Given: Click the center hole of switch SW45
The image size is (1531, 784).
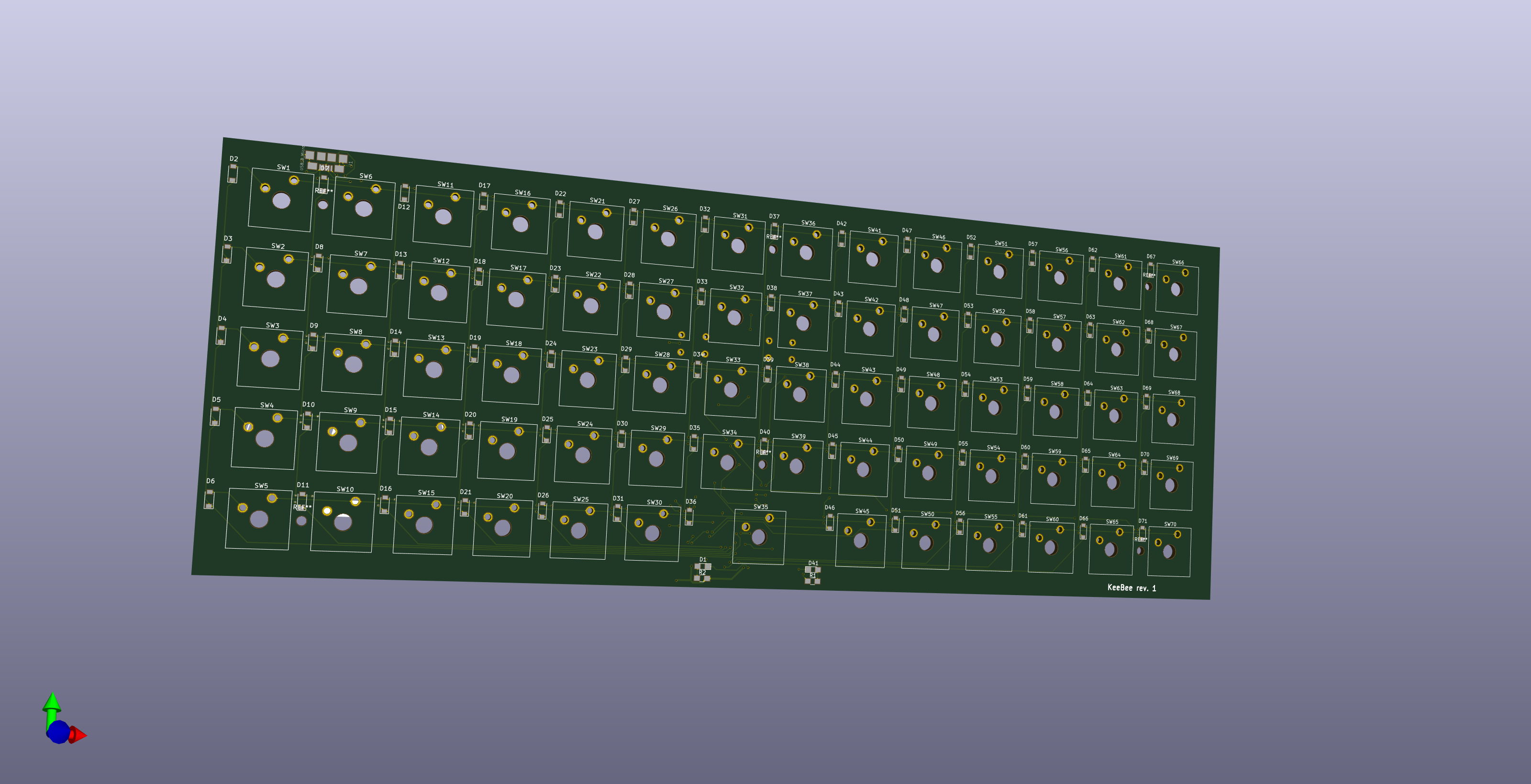Looking at the screenshot, I should pyautogui.click(x=860, y=541).
